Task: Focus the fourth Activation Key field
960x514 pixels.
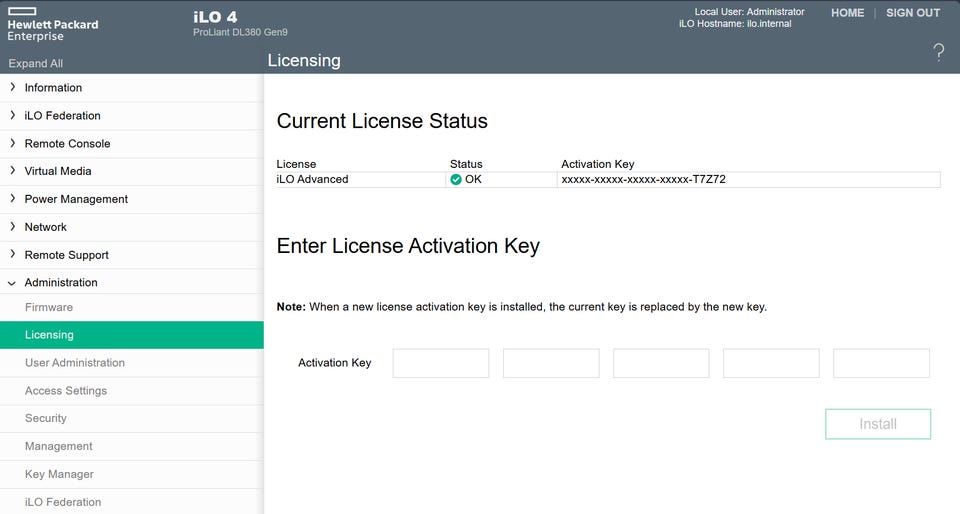Action: click(771, 363)
